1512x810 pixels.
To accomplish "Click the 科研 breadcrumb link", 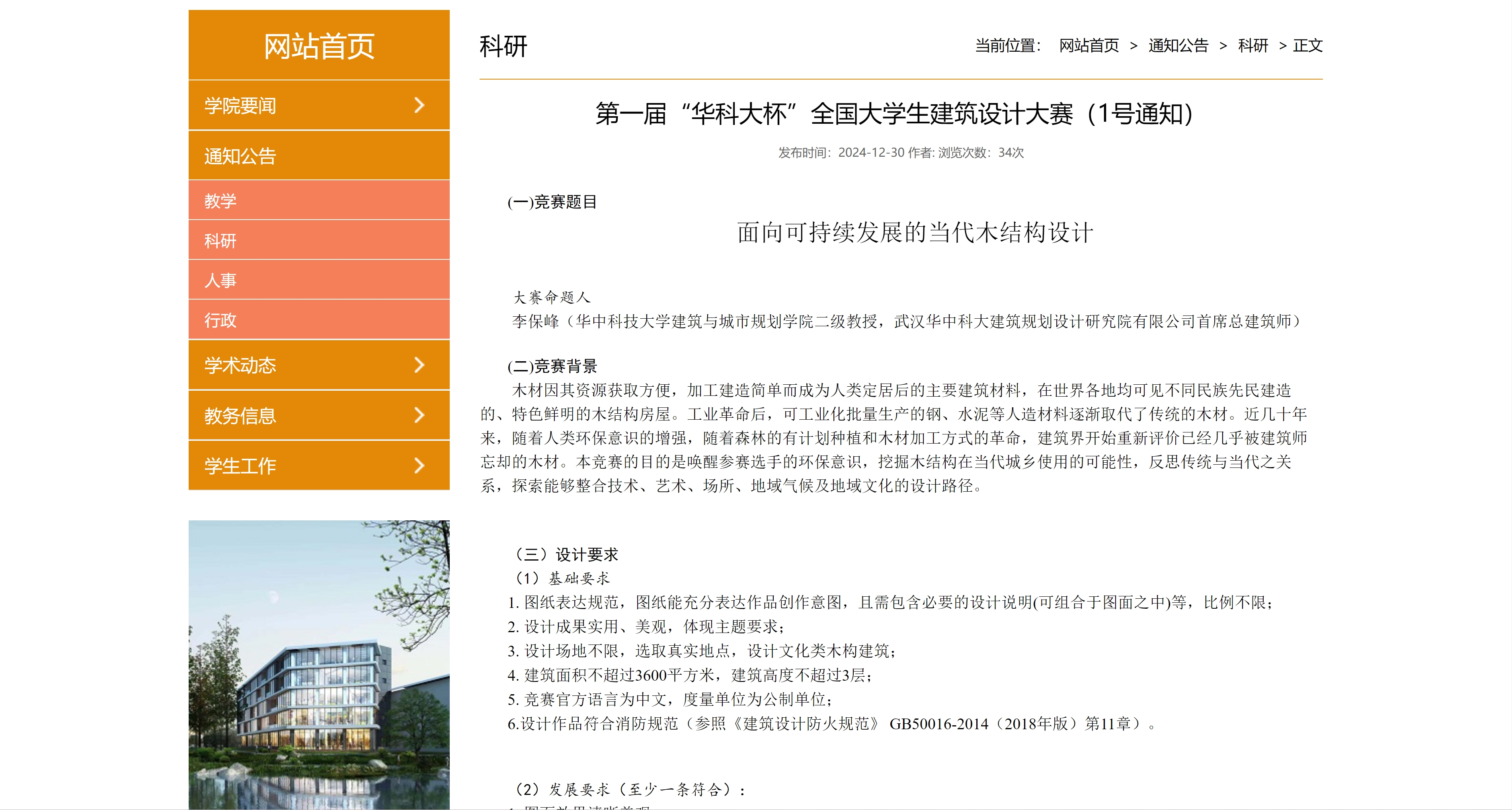I will tap(1253, 46).
